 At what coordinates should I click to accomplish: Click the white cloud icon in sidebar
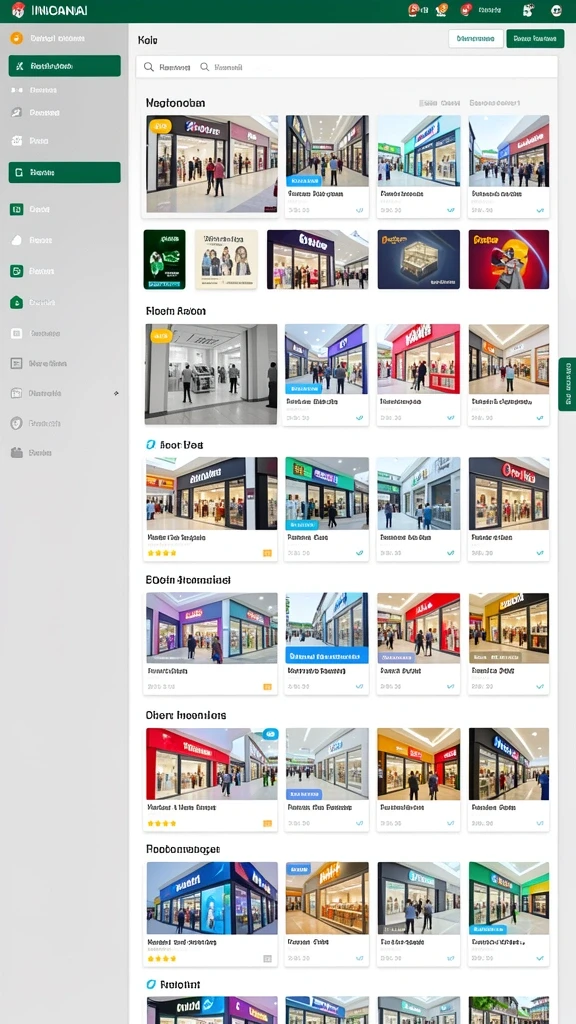[16, 240]
